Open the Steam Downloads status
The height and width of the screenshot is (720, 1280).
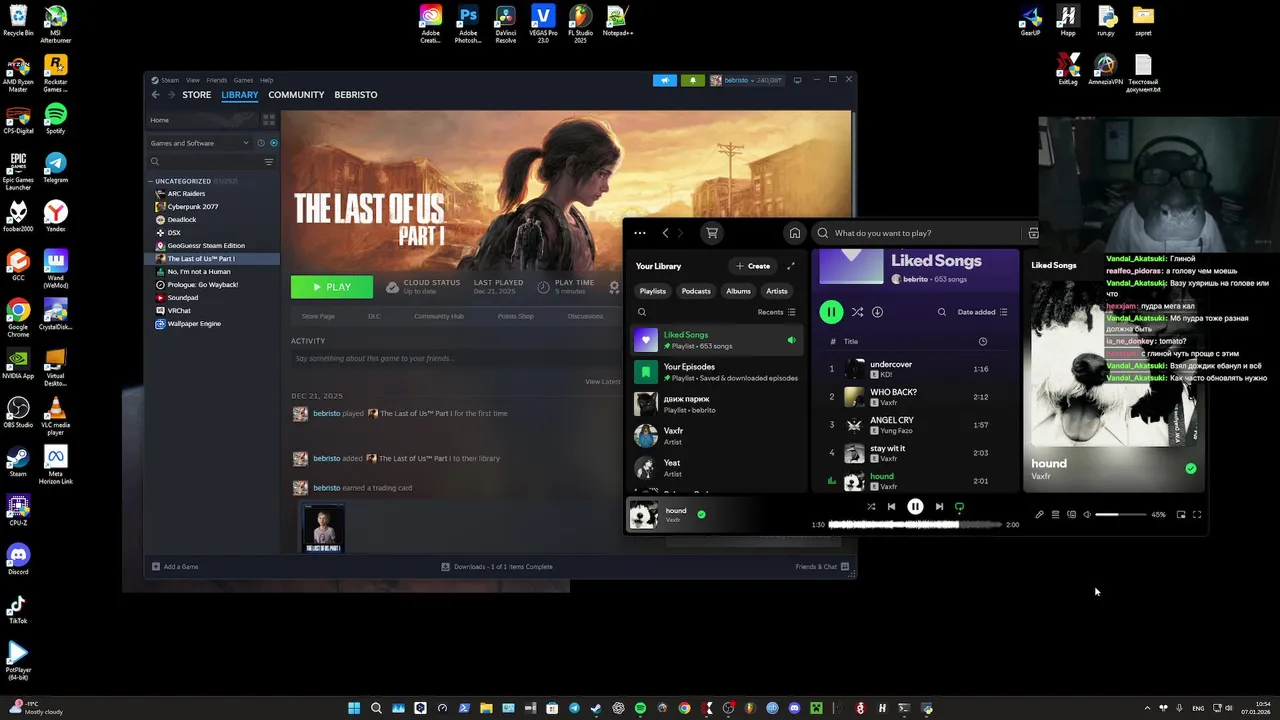click(x=497, y=567)
